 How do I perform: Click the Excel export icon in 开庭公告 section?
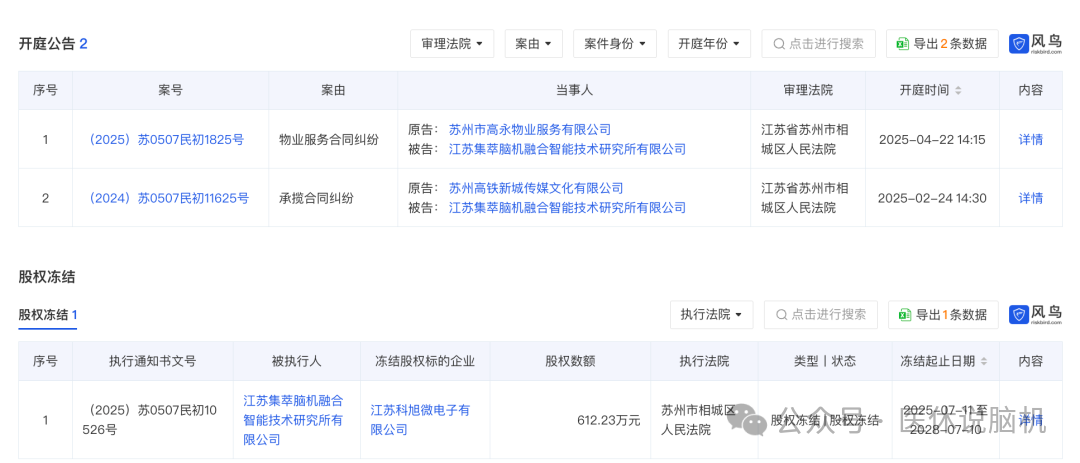click(902, 44)
